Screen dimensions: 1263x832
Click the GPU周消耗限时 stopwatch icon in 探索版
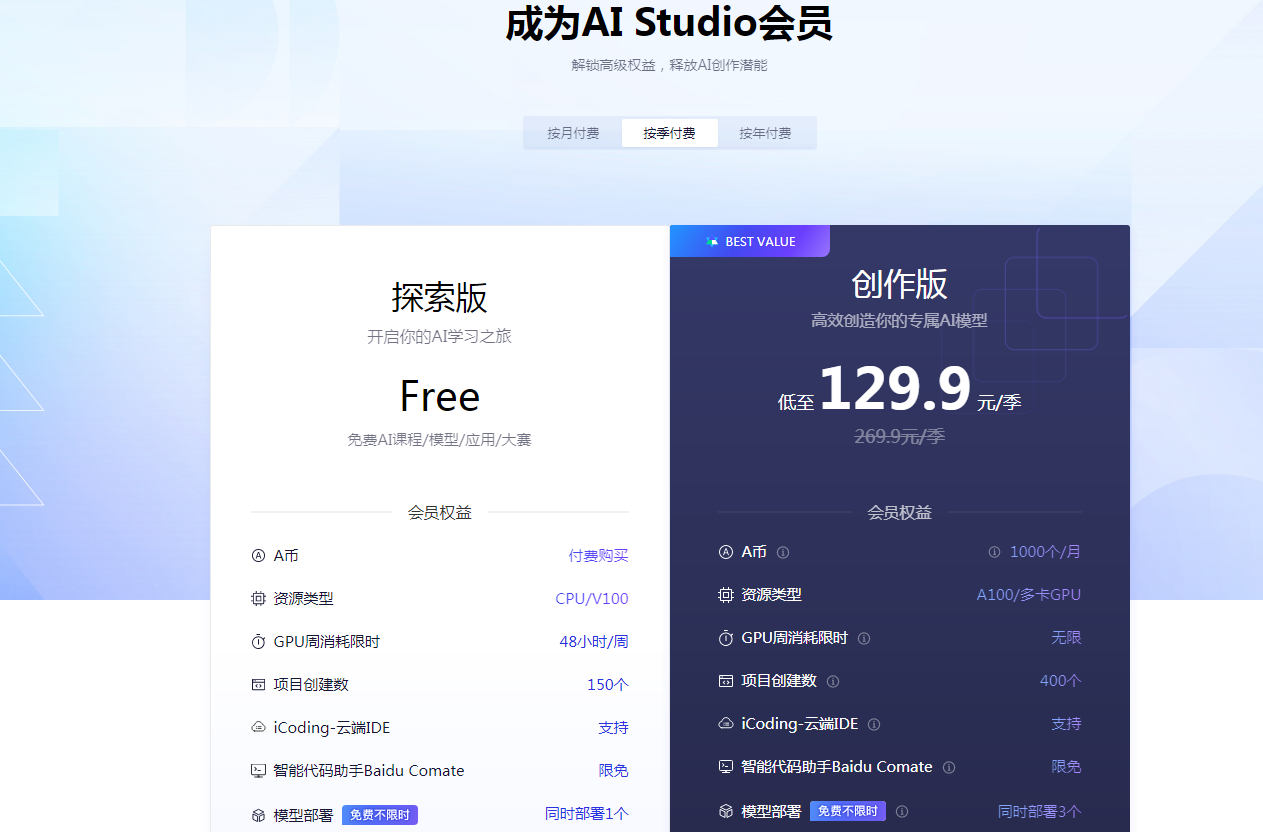pos(258,642)
